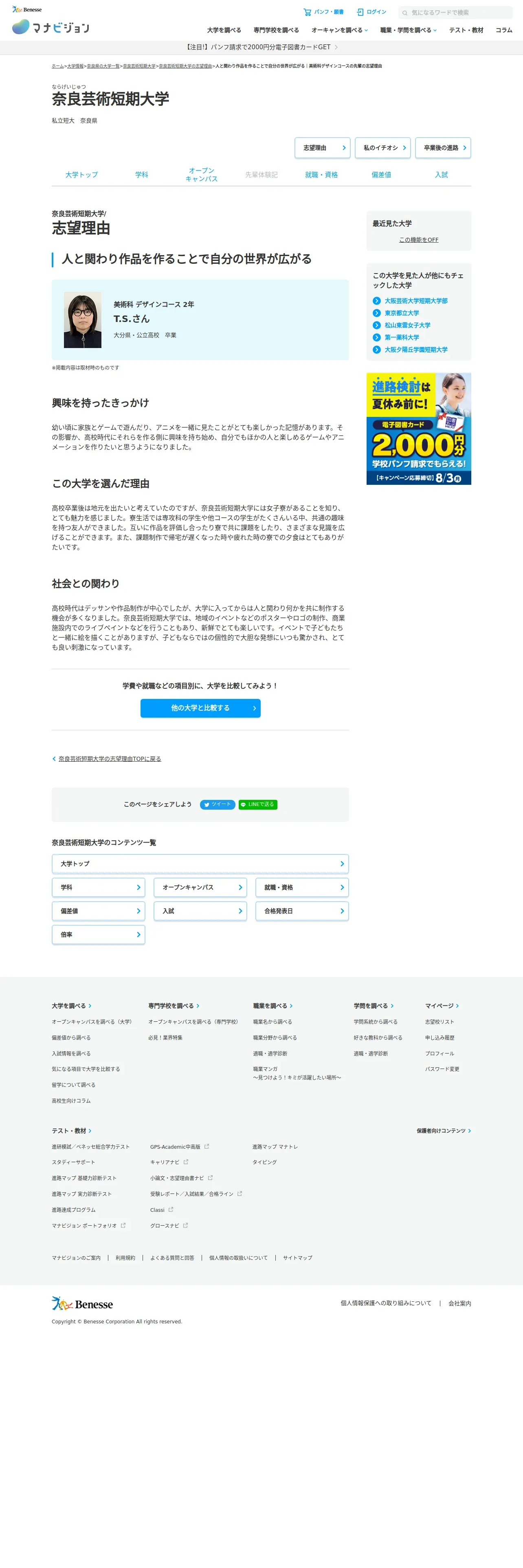Focus the 気になるワードで検索 search field
Image resolution: width=523 pixels, height=1568 pixels.
click(455, 13)
